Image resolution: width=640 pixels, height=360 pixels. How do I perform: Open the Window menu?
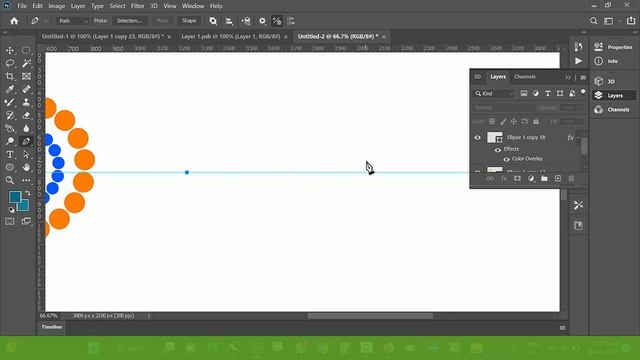tap(193, 6)
